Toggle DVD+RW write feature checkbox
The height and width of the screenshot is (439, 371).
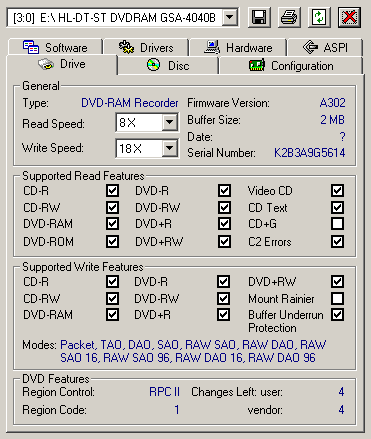coord(337,282)
